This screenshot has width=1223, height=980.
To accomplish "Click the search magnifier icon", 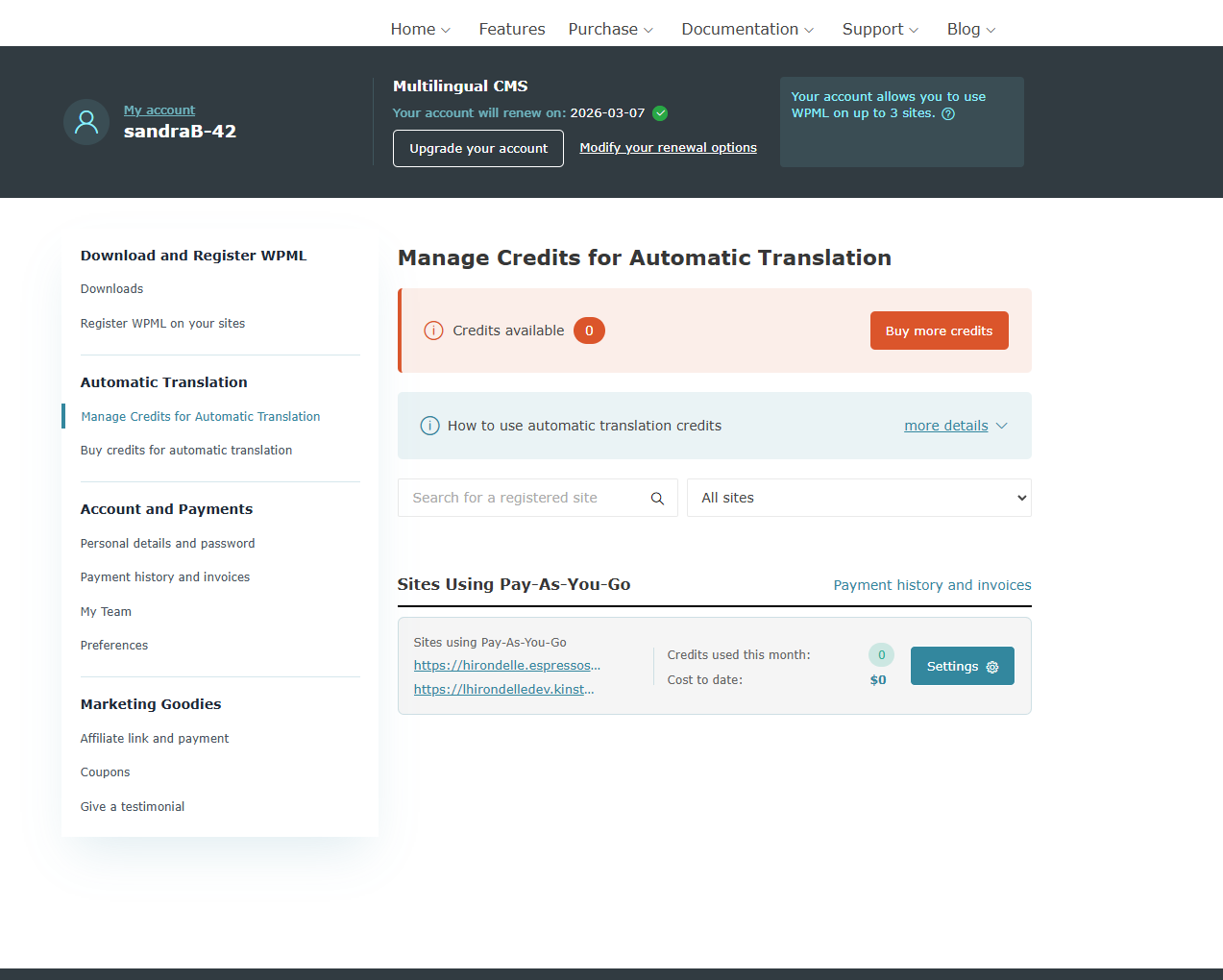I will point(657,498).
